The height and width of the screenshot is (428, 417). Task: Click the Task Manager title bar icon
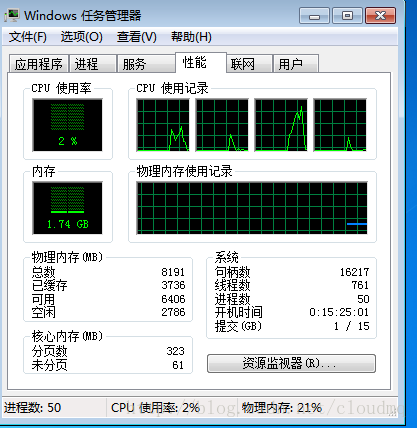coord(12,16)
